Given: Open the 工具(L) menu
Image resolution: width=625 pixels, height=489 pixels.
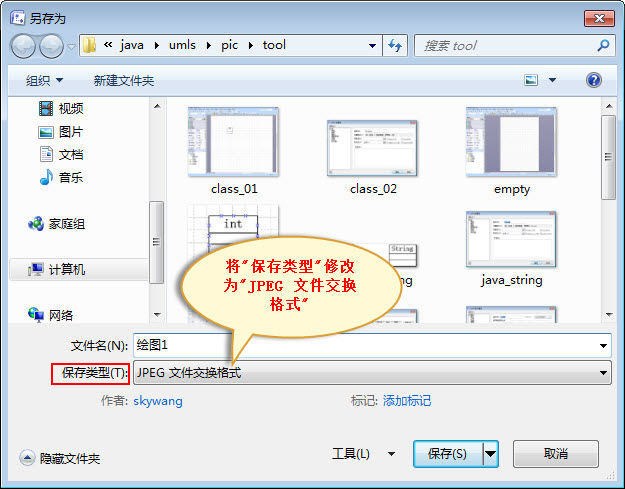Looking at the screenshot, I should click(x=363, y=454).
